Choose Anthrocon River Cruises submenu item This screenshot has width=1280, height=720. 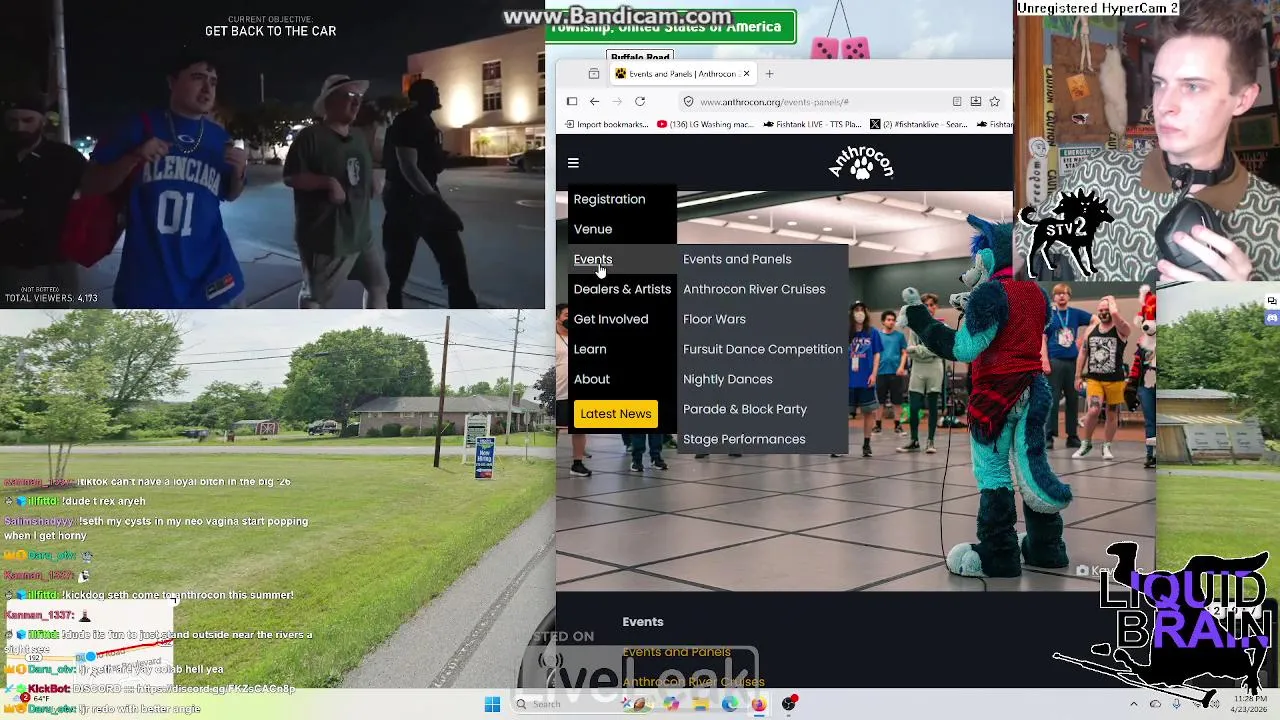click(754, 289)
